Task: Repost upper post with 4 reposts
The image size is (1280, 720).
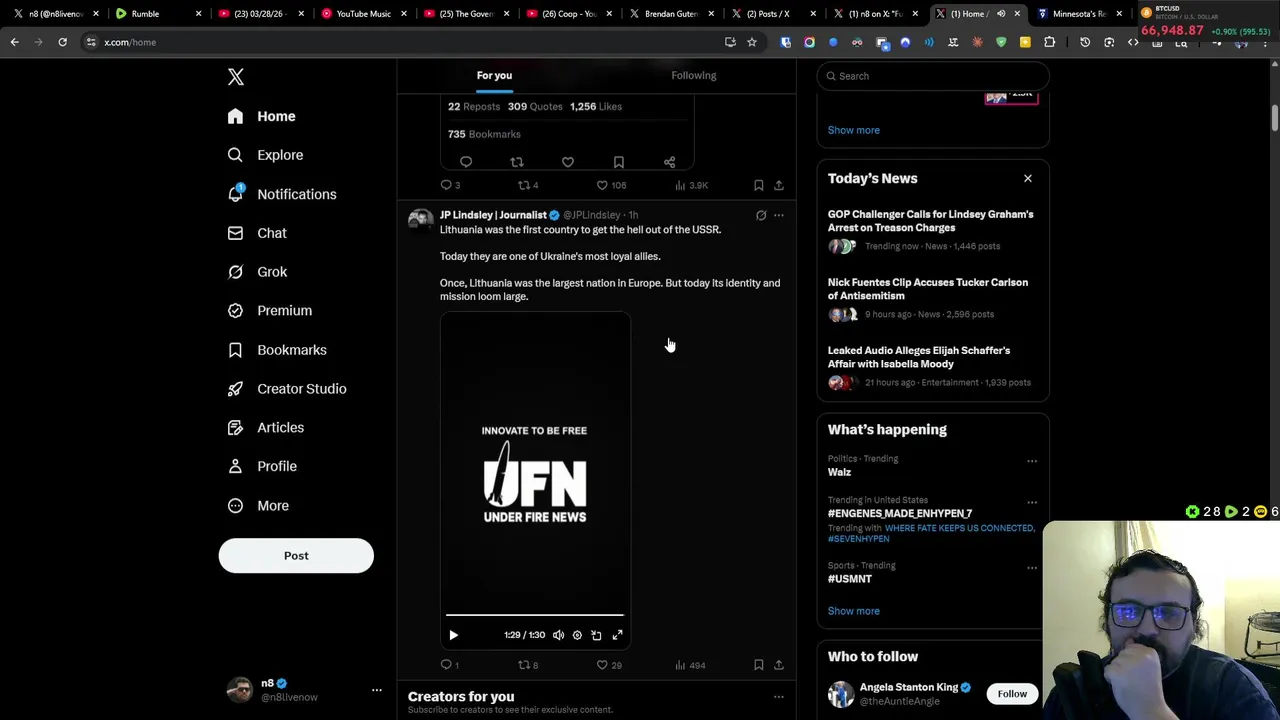Action: pos(523,185)
